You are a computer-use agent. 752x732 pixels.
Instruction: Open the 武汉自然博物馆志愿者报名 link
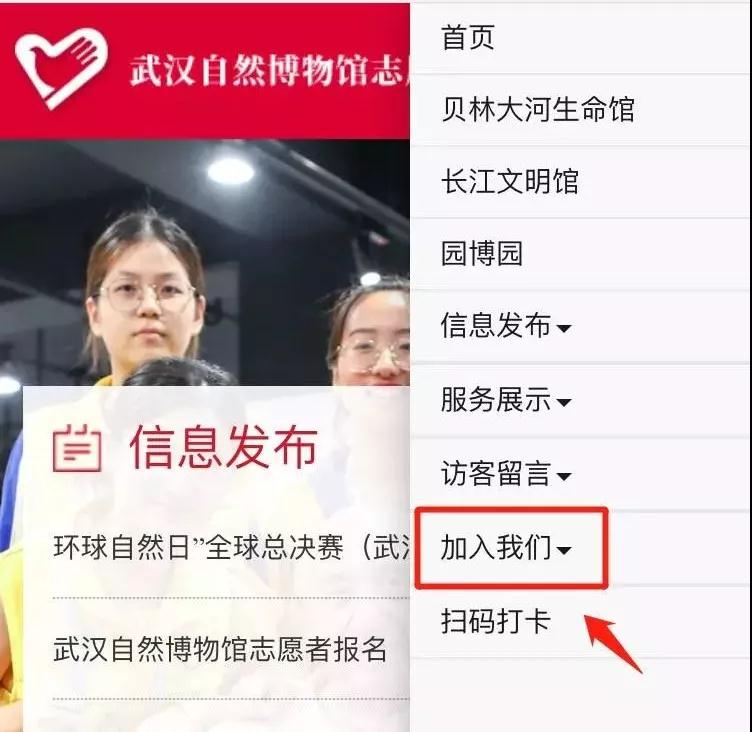[x=220, y=649]
